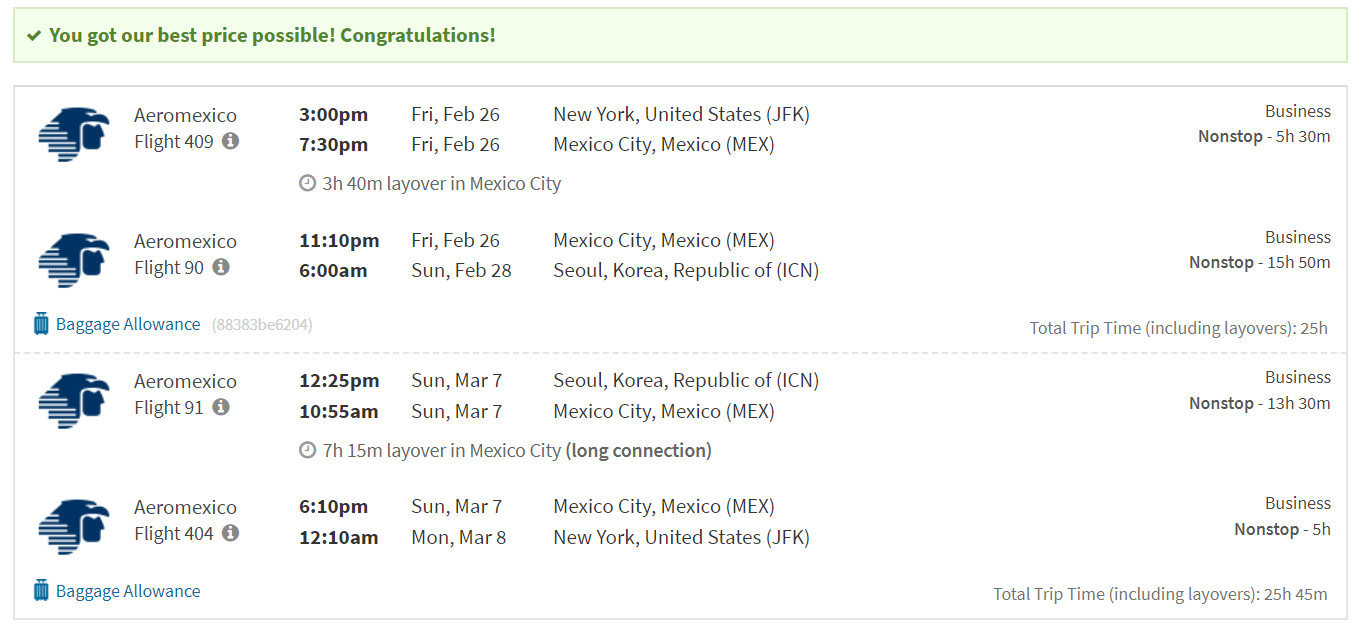Open the outbound Baggage Allowance link
The width and height of the screenshot is (1366, 628).
pos(128,324)
